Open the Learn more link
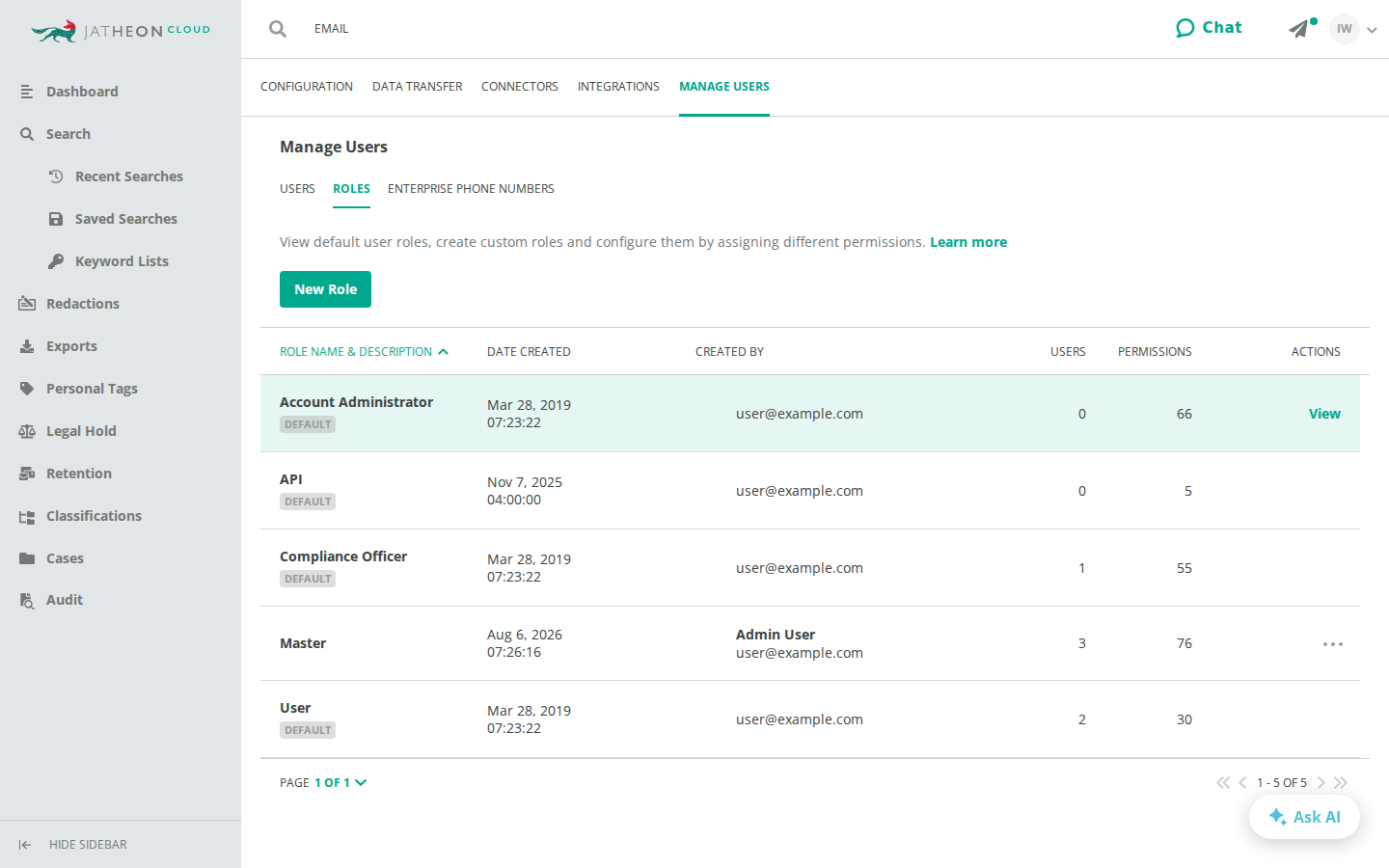The height and width of the screenshot is (868, 1389). (x=968, y=242)
